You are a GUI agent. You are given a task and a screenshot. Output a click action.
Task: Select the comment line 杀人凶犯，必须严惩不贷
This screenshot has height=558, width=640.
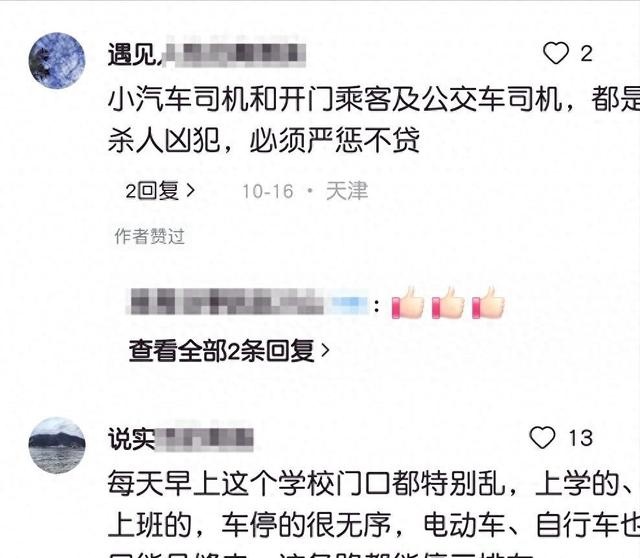click(264, 140)
